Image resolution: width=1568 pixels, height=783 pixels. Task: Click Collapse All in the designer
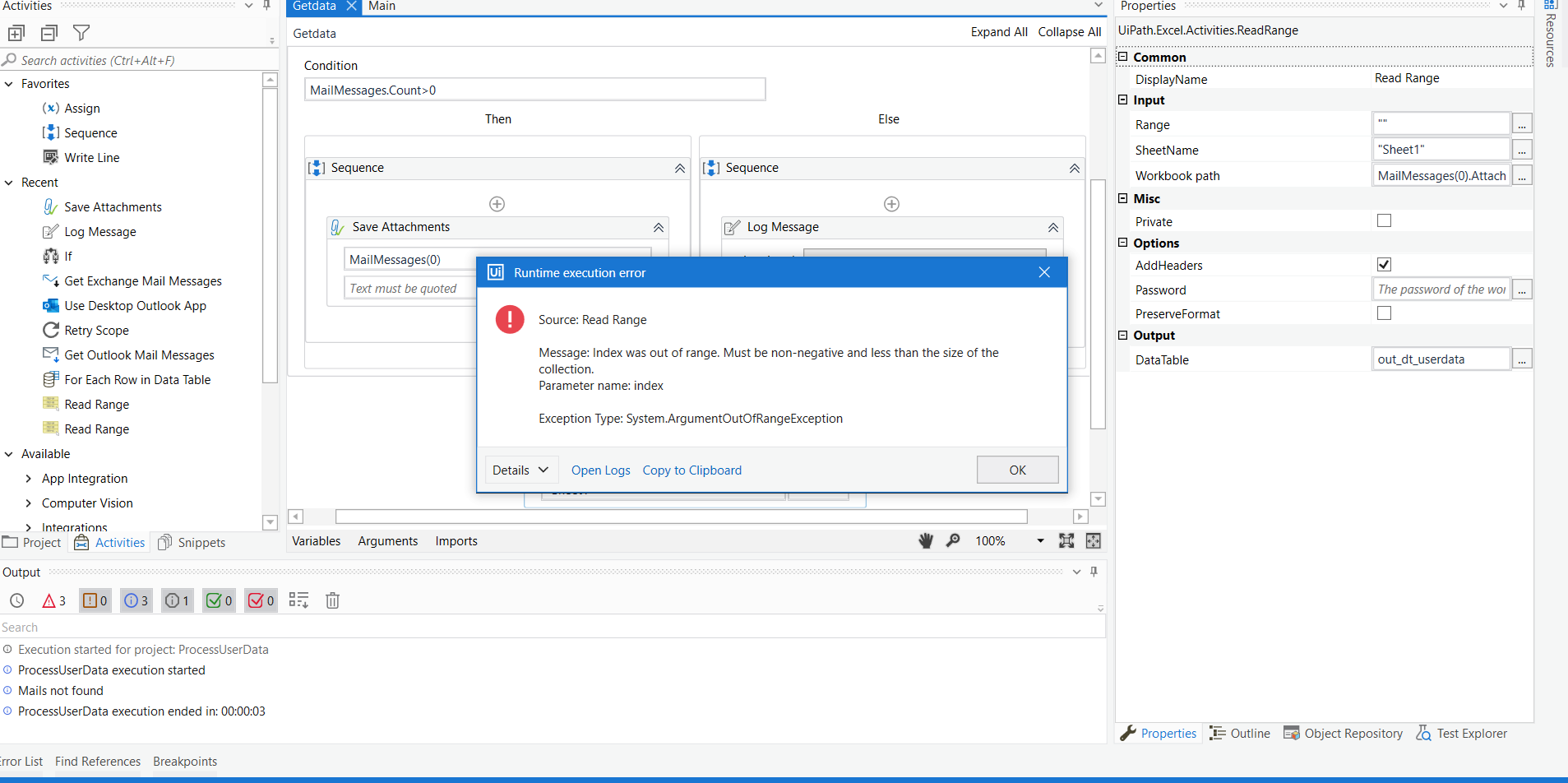click(x=1070, y=32)
